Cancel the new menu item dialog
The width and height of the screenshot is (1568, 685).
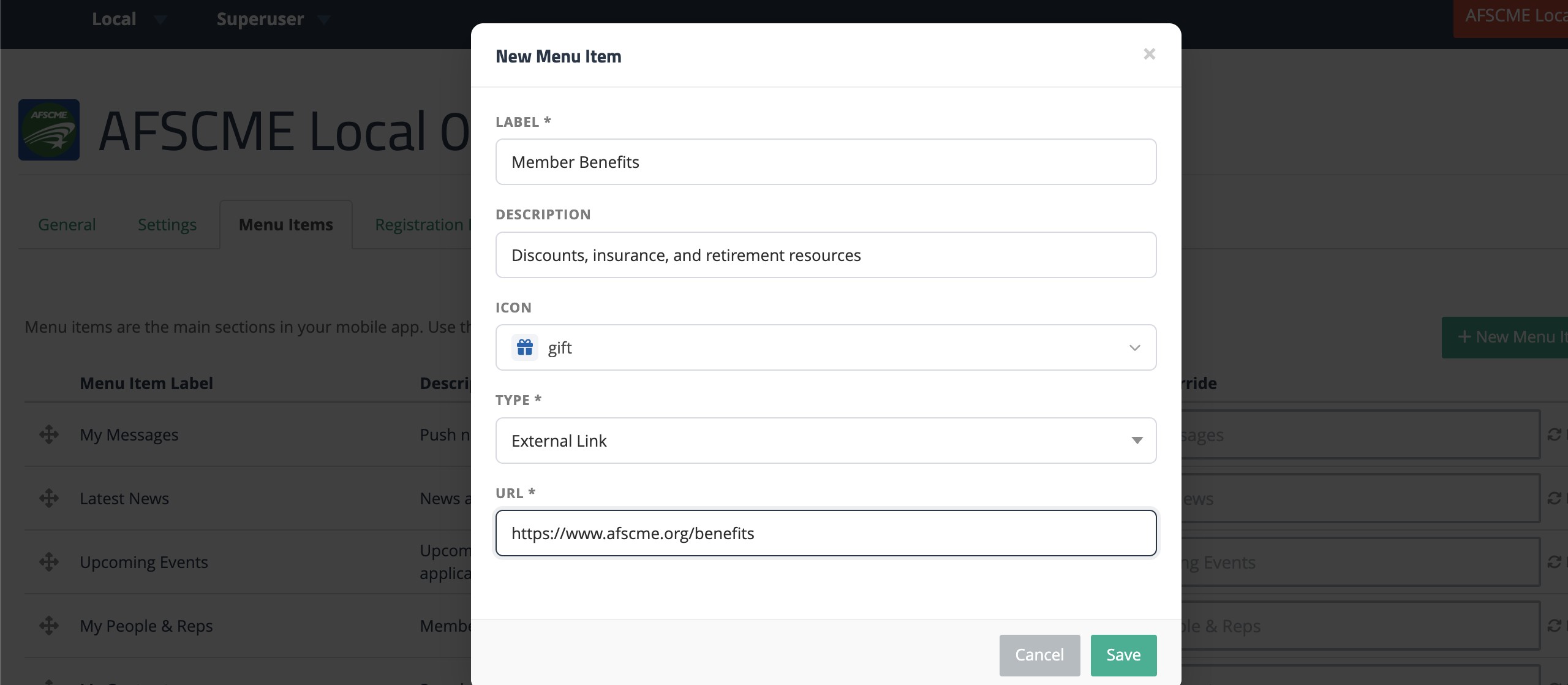[1039, 655]
